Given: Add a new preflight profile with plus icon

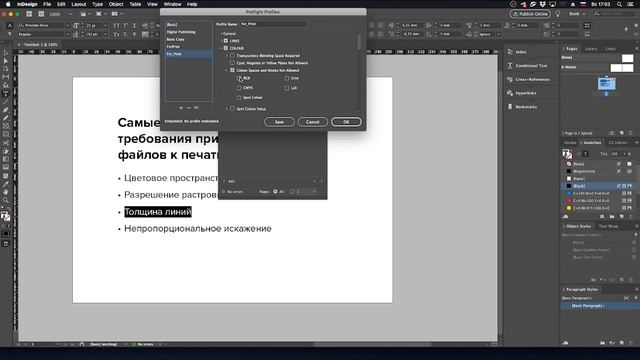Looking at the screenshot, I should (181, 108).
